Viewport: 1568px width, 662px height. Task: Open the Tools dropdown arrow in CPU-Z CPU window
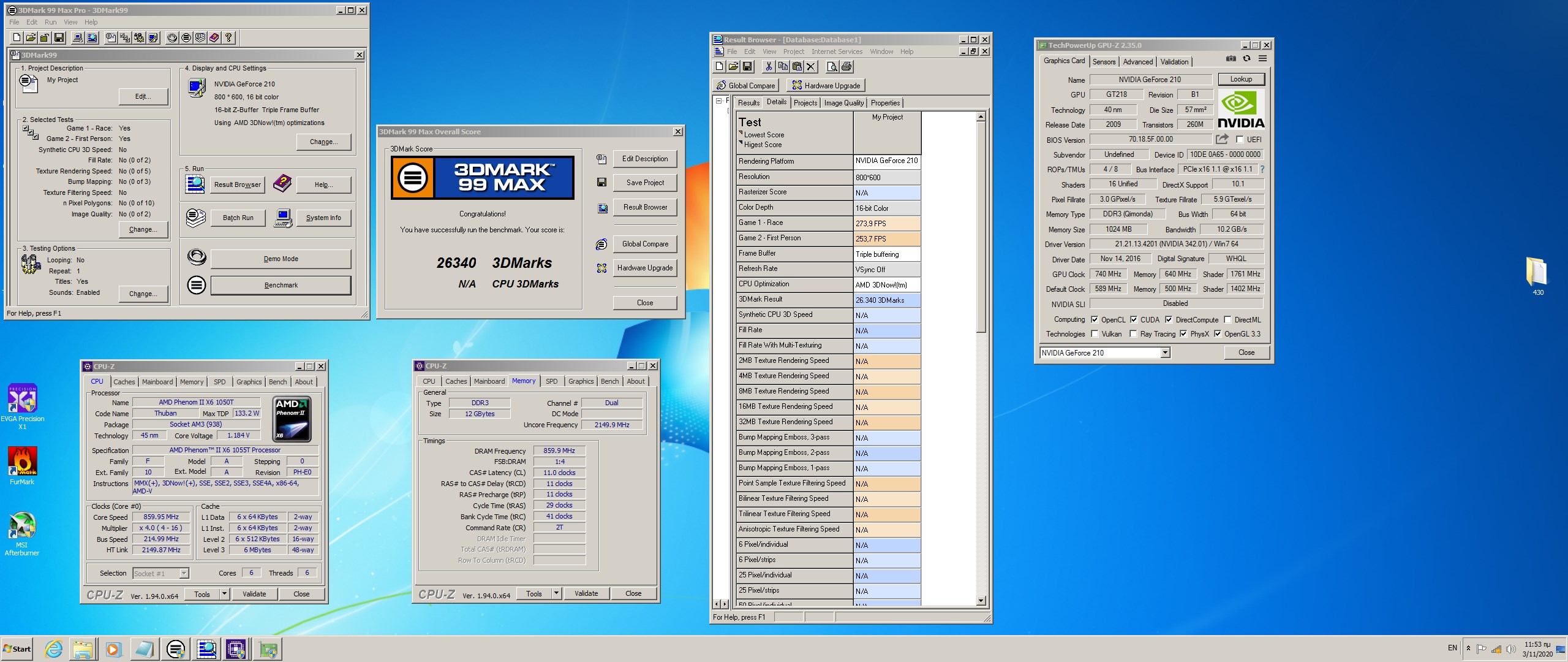tap(224, 594)
